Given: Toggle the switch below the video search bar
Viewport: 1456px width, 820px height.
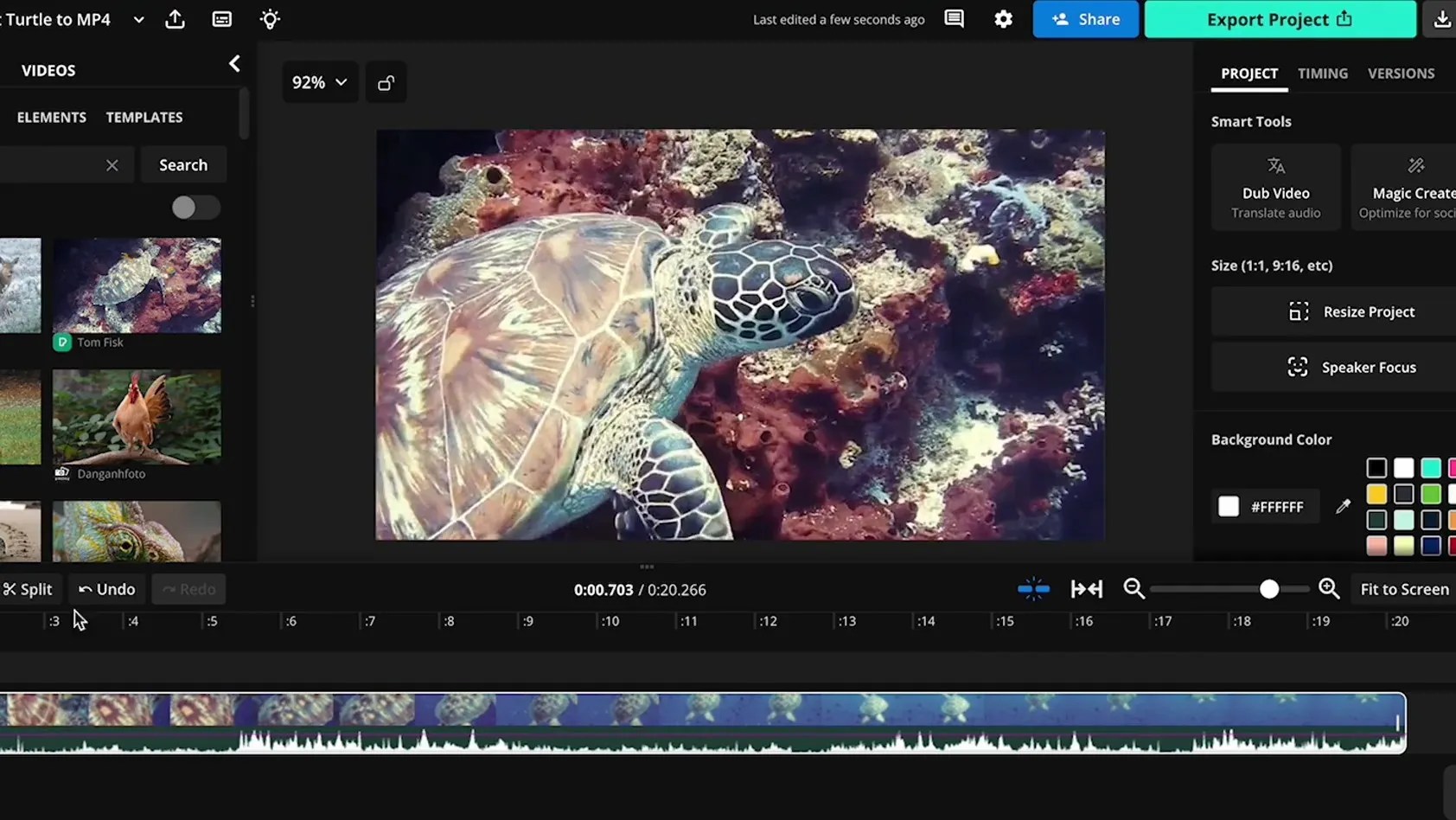Looking at the screenshot, I should pos(195,208).
